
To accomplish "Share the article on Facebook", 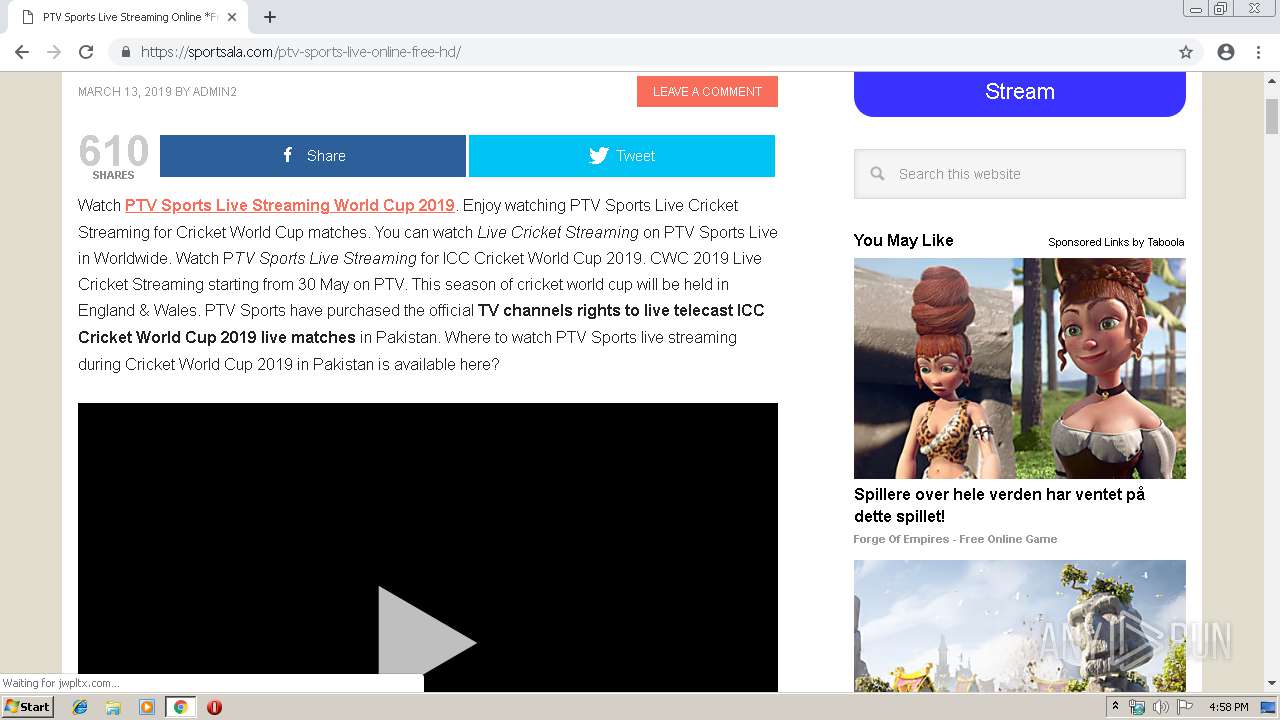I will (x=313, y=156).
